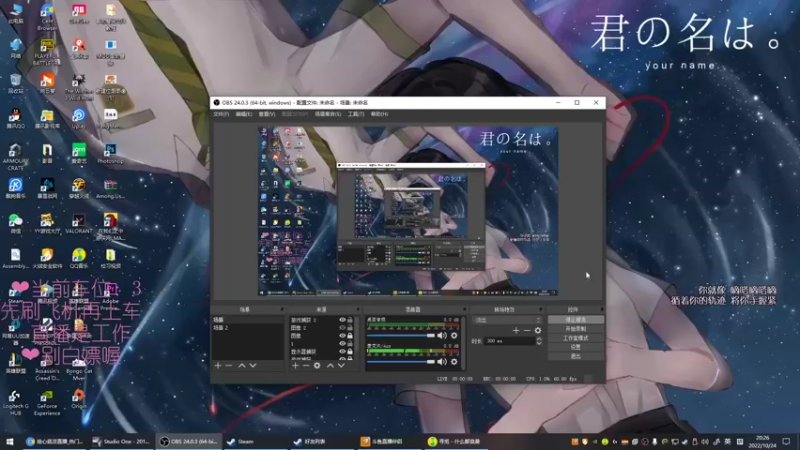Toggle visibility of 图像 2 source
The width and height of the screenshot is (800, 450).
click(342, 328)
